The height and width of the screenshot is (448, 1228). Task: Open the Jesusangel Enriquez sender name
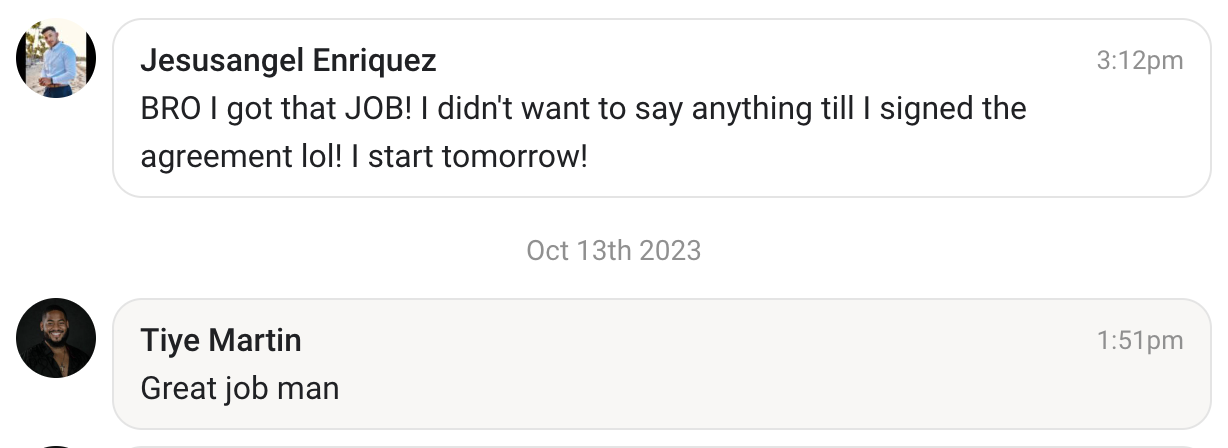coord(288,61)
